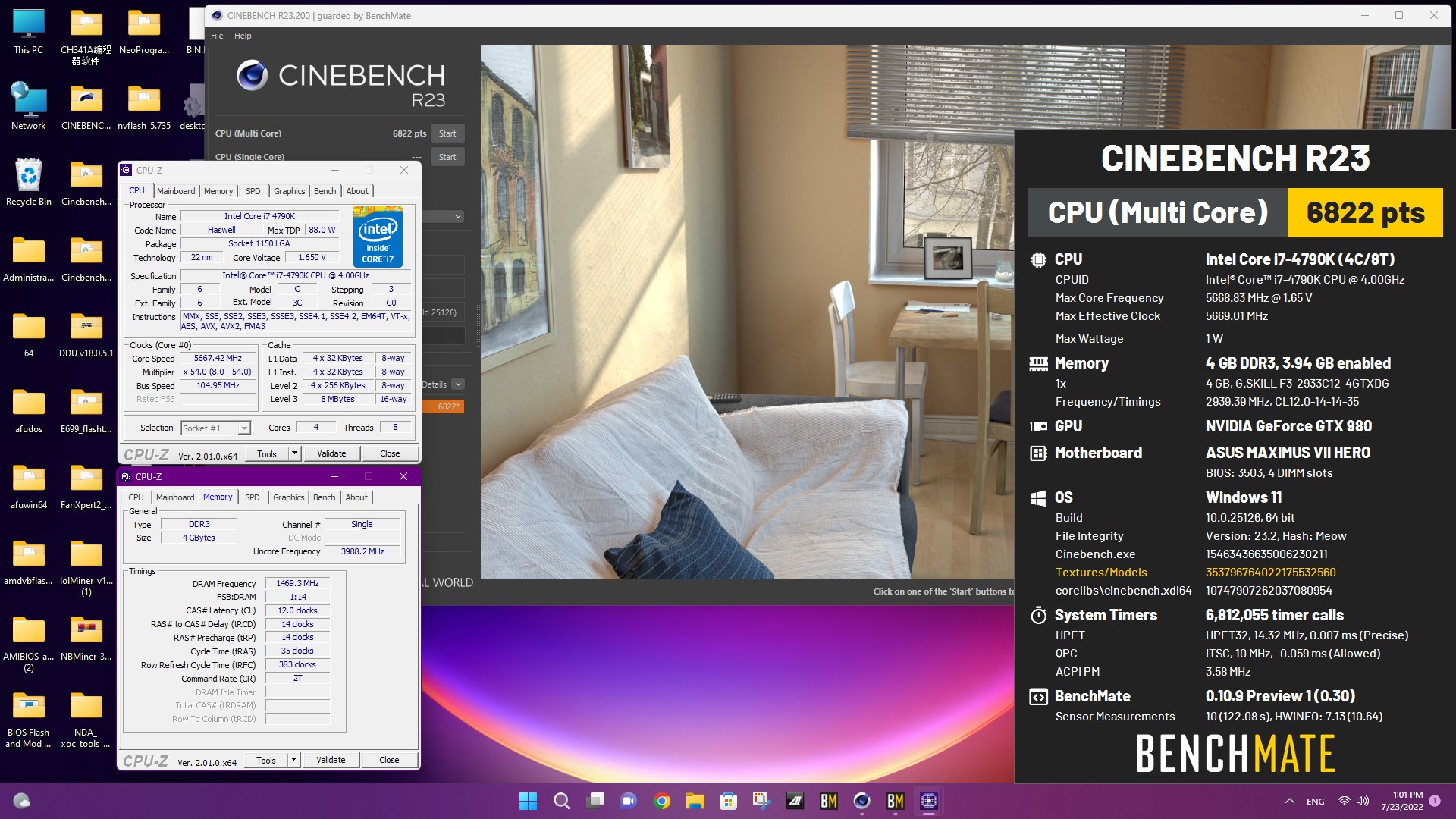Select the DRAM Frequency 1469.3 MHz field
The image size is (1456, 819).
pyautogui.click(x=297, y=584)
